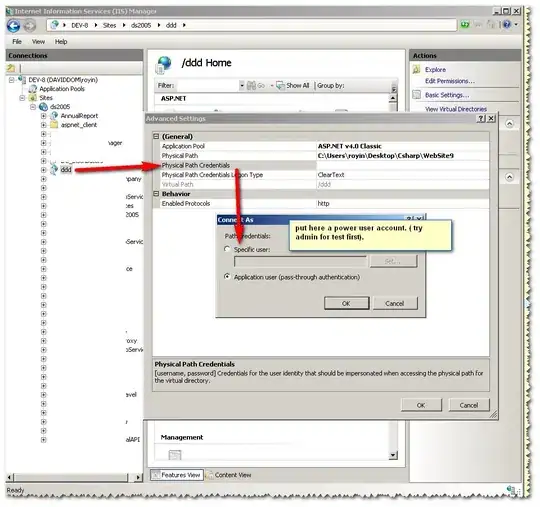Click Cancel in Connect As dialog
540x507 pixels.
pos(395,303)
